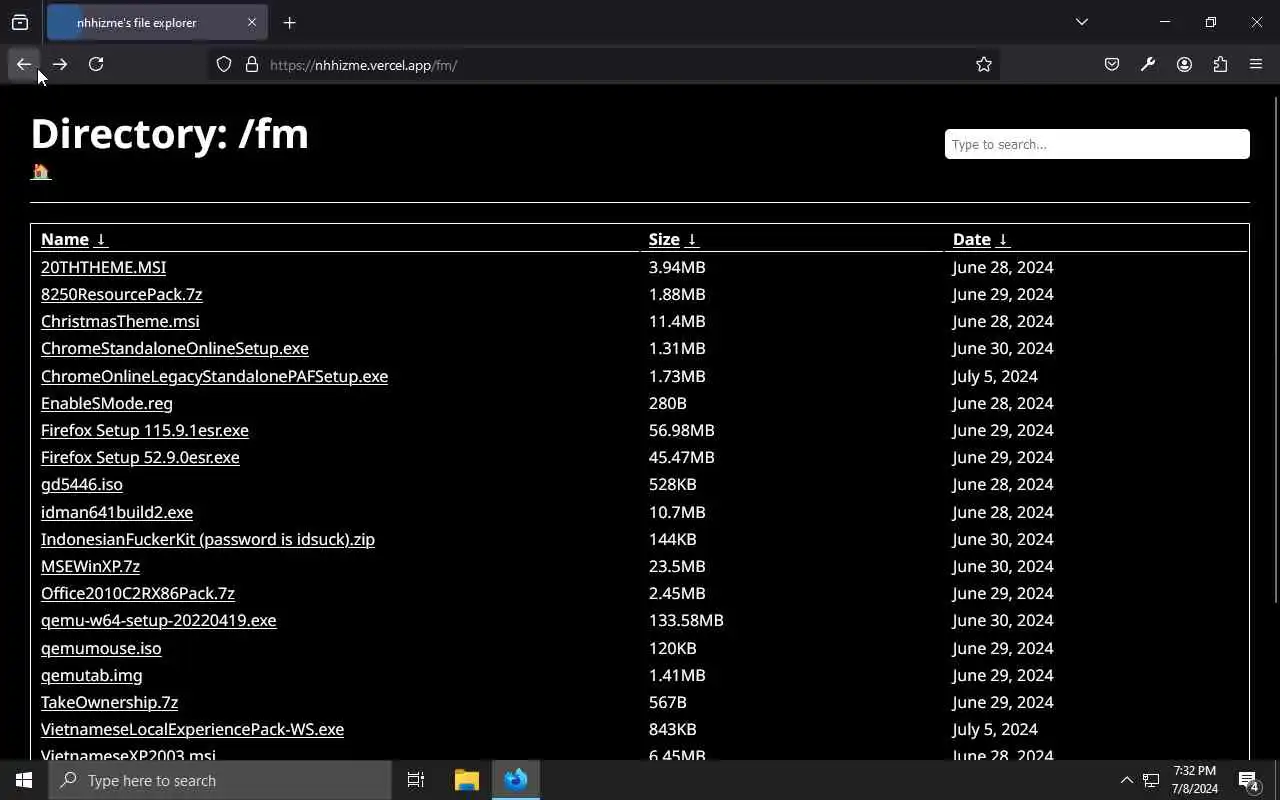
Task: Open ChromeStandaloneOnlineSetup.exe link
Action: coord(174,348)
